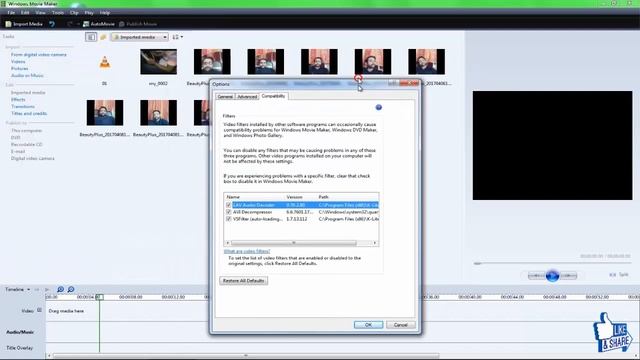Click the preview seek bar
Screen dimensions: 640x360
point(552,264)
